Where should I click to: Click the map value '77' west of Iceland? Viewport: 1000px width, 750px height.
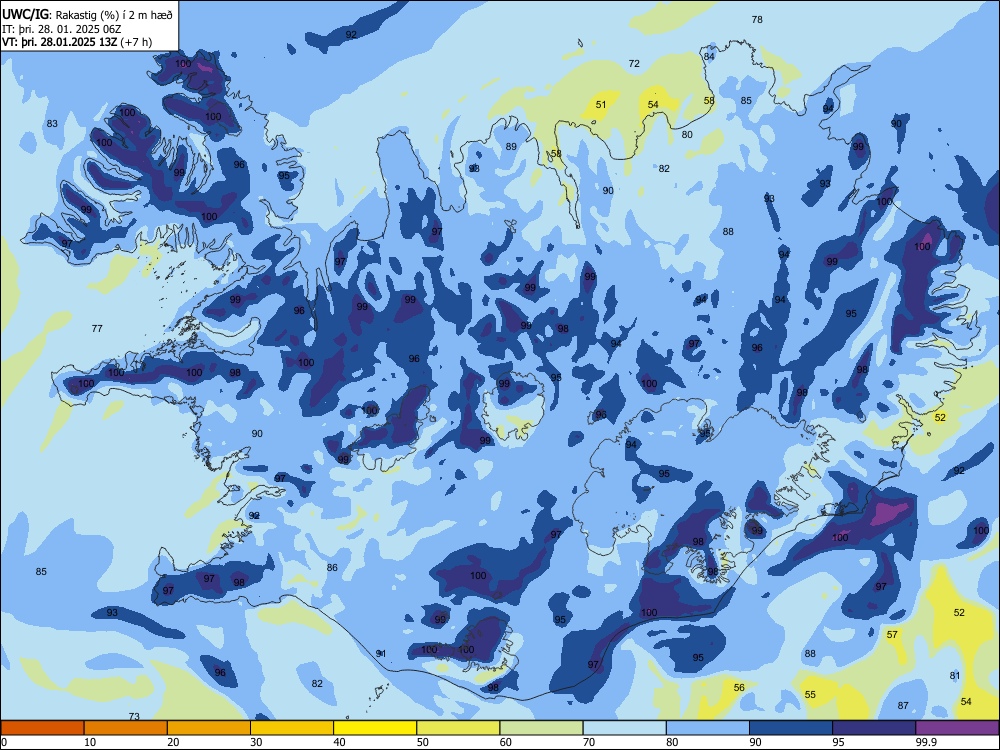(x=97, y=329)
